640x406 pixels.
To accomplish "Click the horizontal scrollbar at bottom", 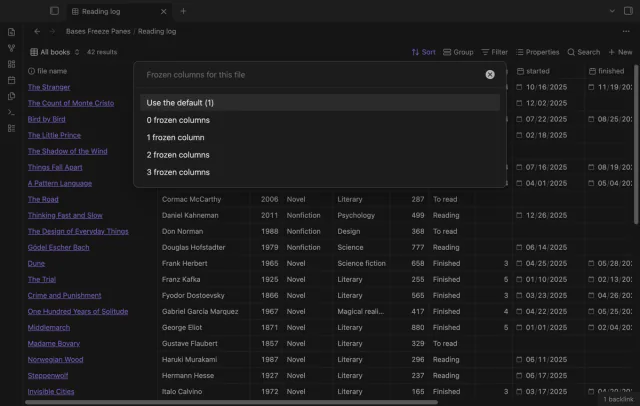I will [x=231, y=402].
